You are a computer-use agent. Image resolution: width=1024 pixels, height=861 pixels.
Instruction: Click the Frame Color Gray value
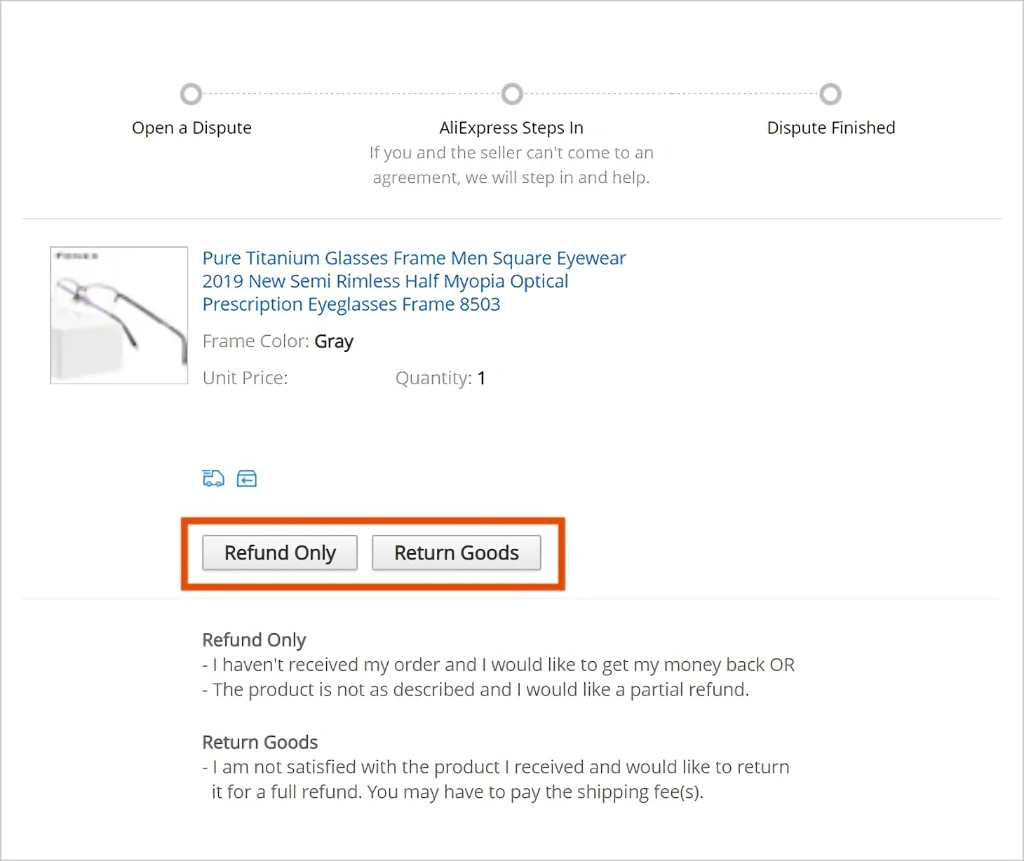[334, 342]
